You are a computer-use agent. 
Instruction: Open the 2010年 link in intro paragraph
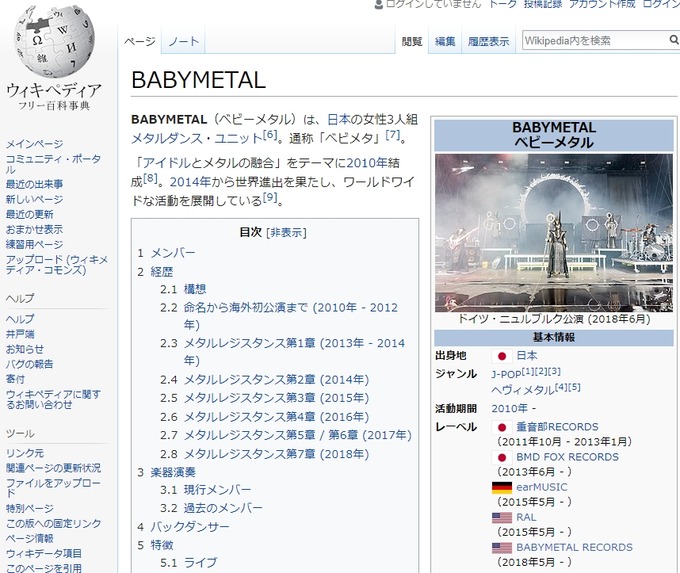point(367,163)
